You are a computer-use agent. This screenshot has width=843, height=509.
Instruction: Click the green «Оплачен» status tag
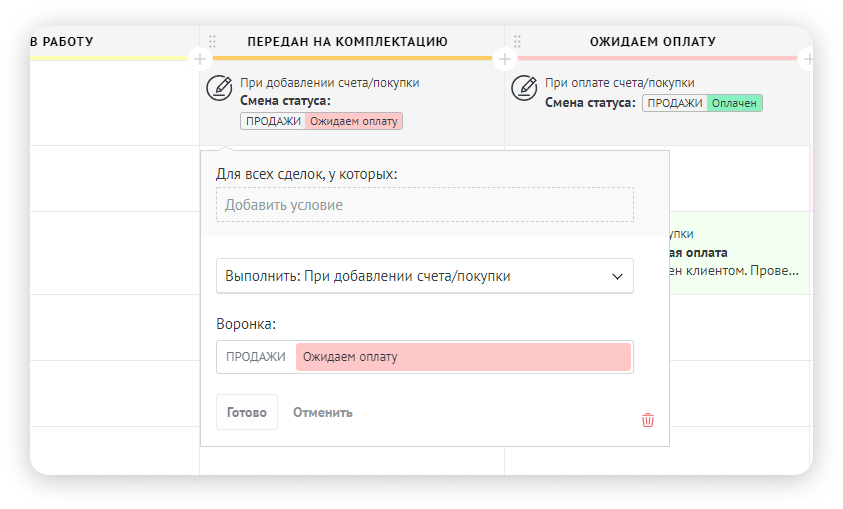tap(734, 103)
